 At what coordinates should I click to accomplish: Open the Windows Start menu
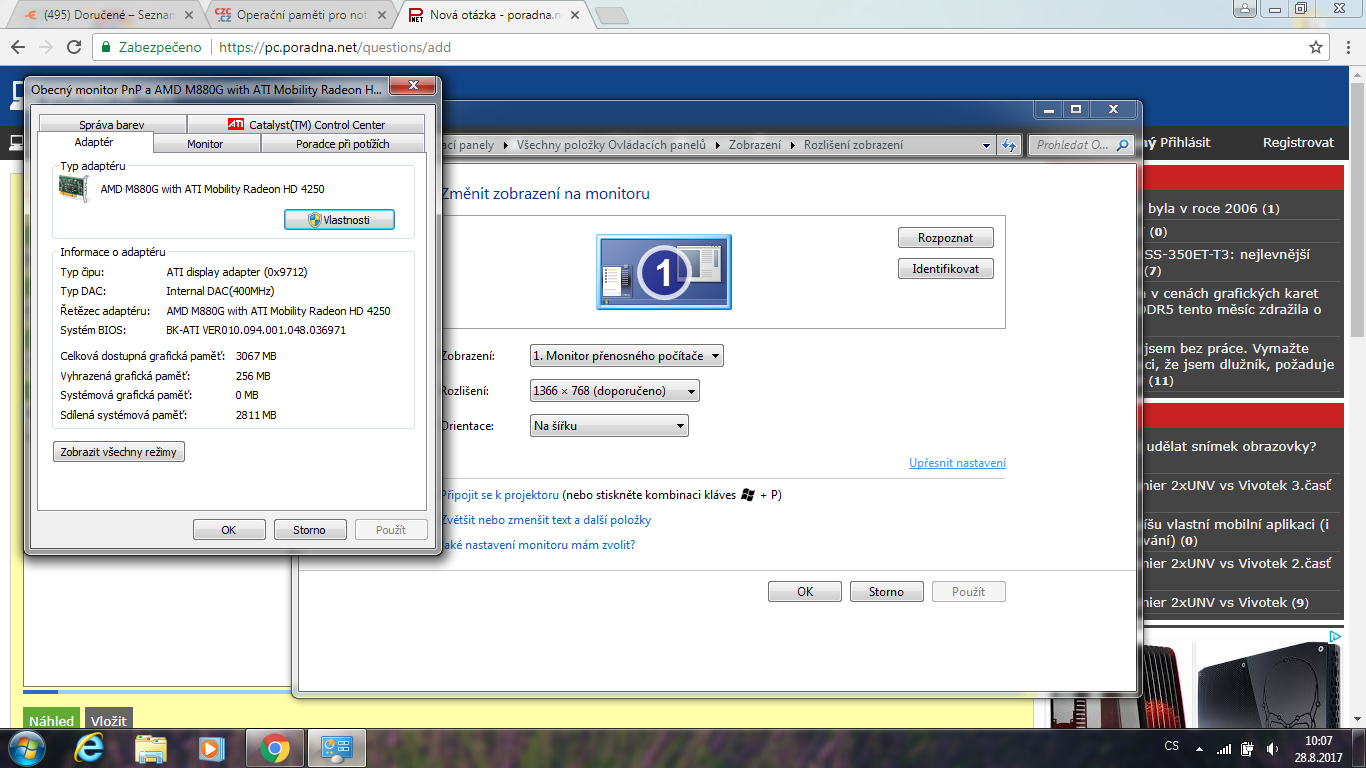27,748
